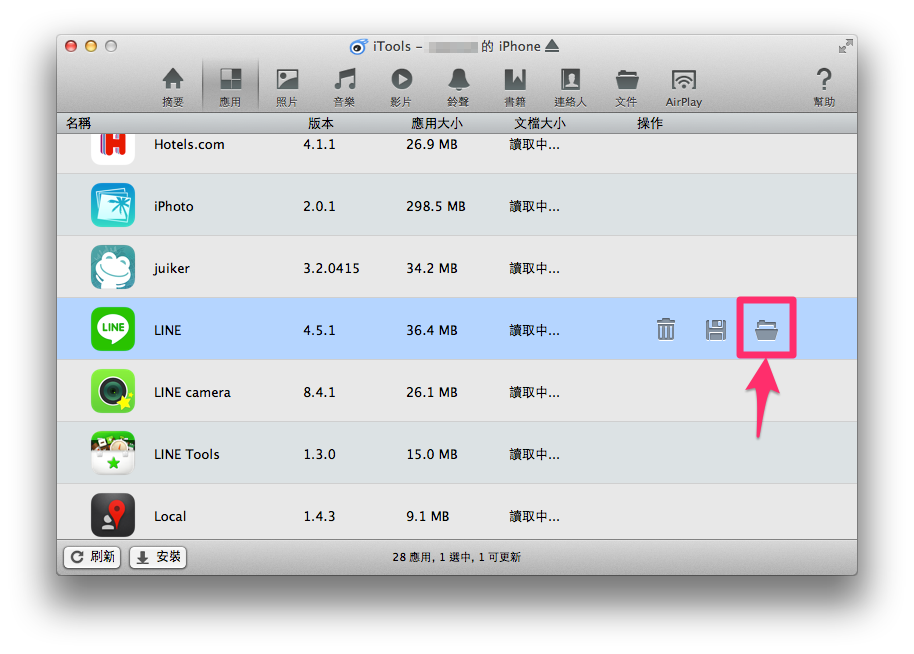Browse LINE's folder with the folder icon
This screenshot has height=654, width=914.
(x=766, y=330)
